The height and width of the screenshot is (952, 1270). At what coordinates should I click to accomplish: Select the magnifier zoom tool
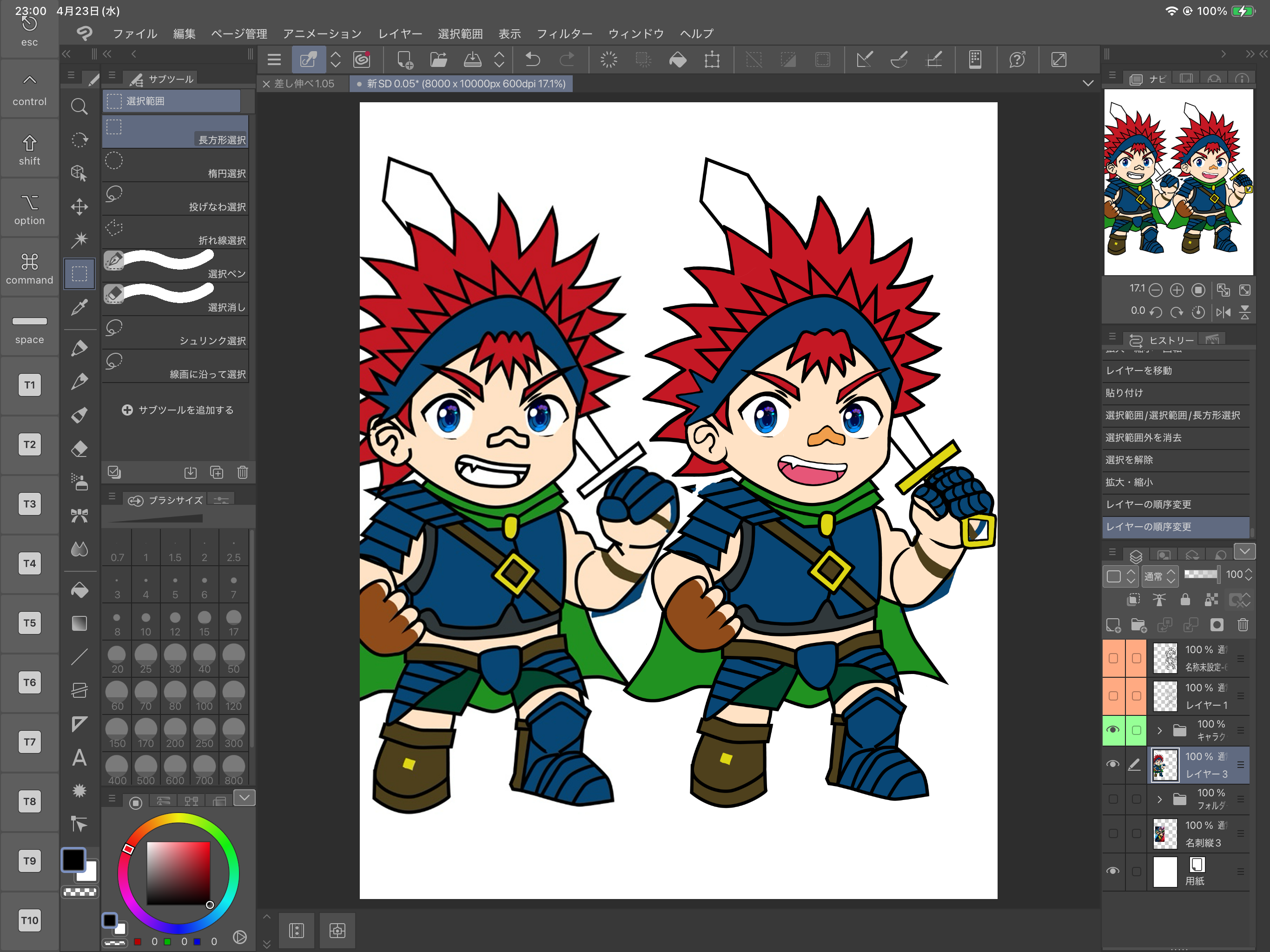click(79, 107)
